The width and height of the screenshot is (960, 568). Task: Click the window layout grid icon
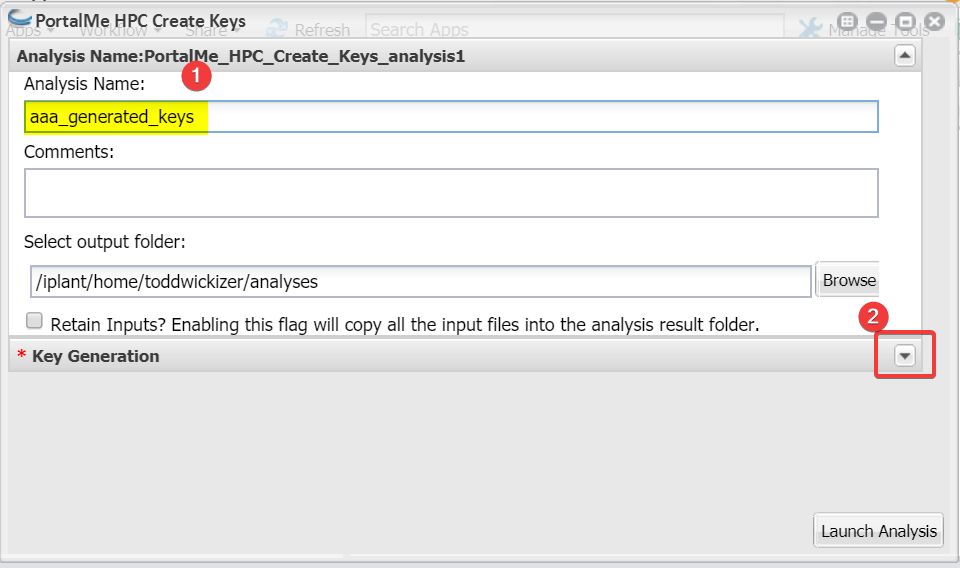pyautogui.click(x=847, y=22)
